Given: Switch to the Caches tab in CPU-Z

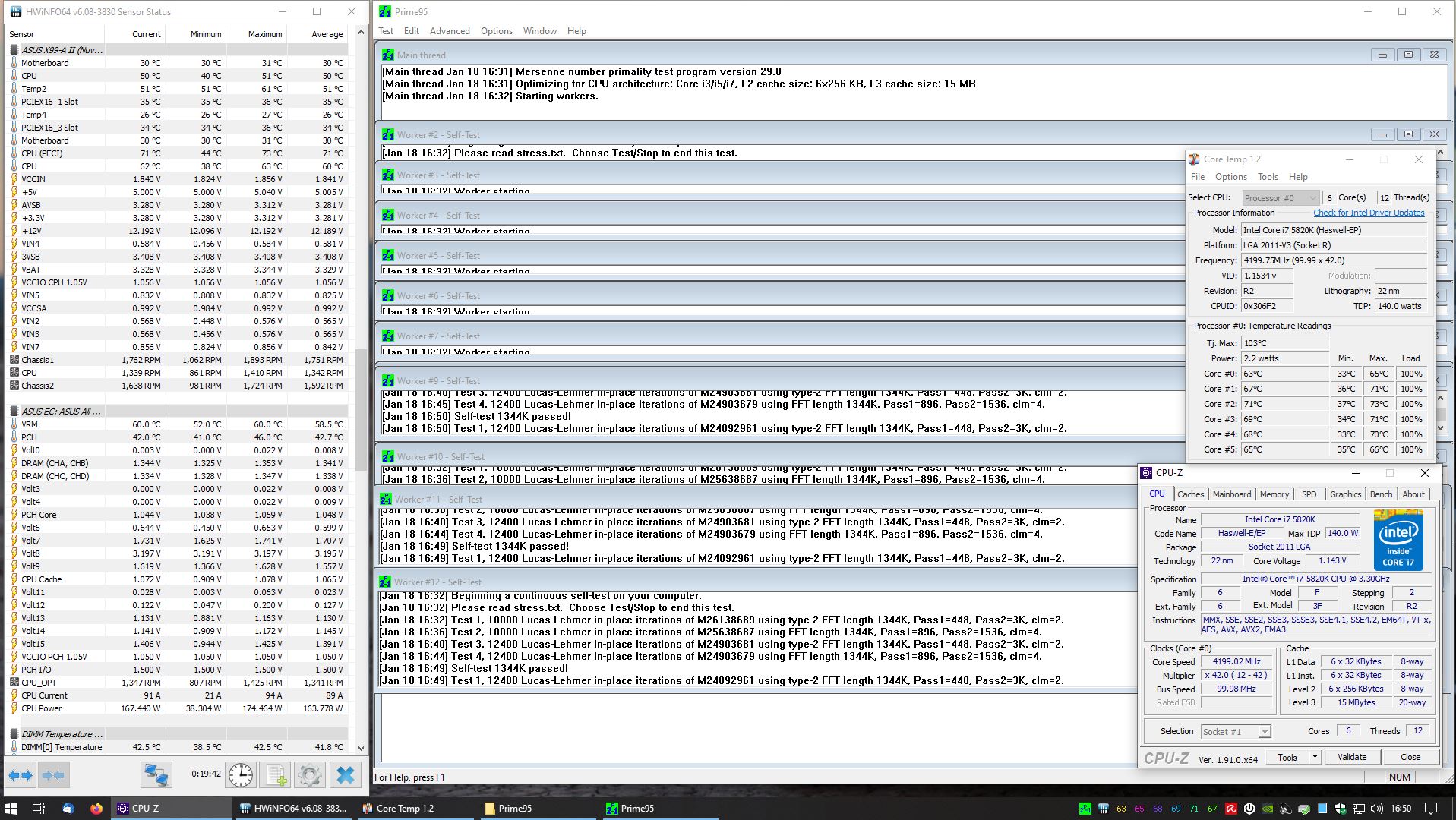Looking at the screenshot, I should click(x=1190, y=494).
